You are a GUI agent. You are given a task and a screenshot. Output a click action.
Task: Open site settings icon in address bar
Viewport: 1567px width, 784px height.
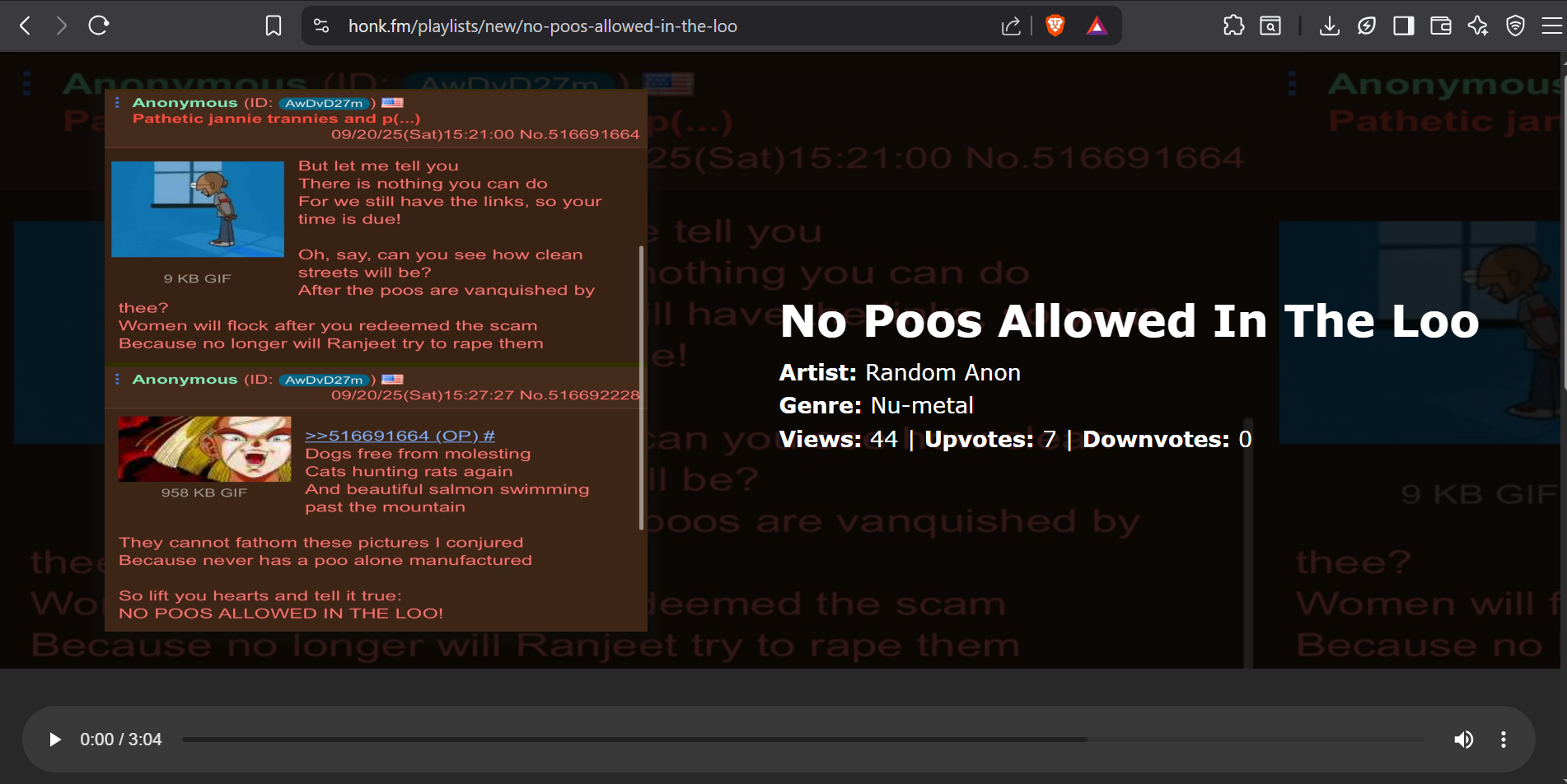point(321,26)
